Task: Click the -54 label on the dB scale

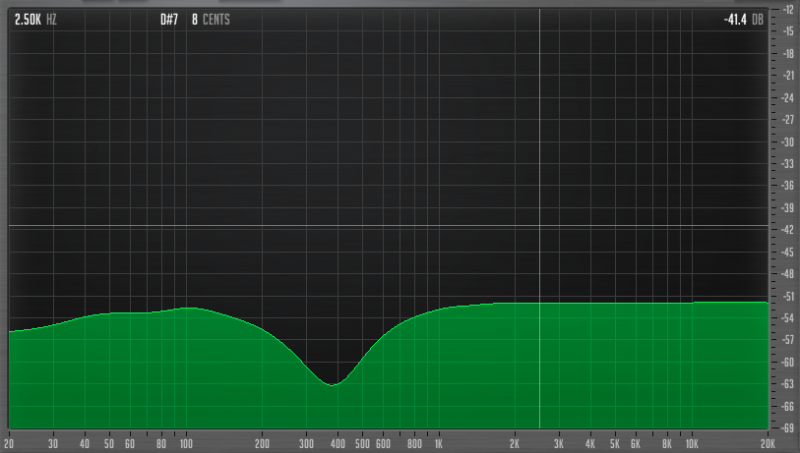Action: (788, 318)
